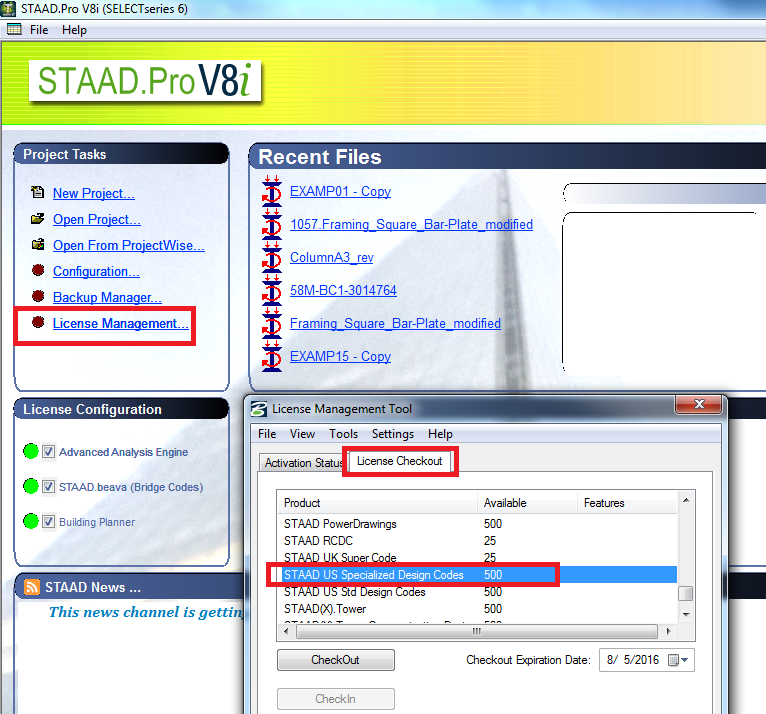Select STAAD(X).Tower row
Image resolution: width=766 pixels, height=714 pixels.
(x=477, y=609)
